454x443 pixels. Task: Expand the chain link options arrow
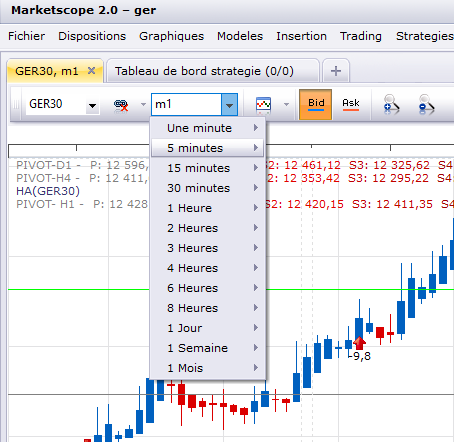tap(143, 104)
